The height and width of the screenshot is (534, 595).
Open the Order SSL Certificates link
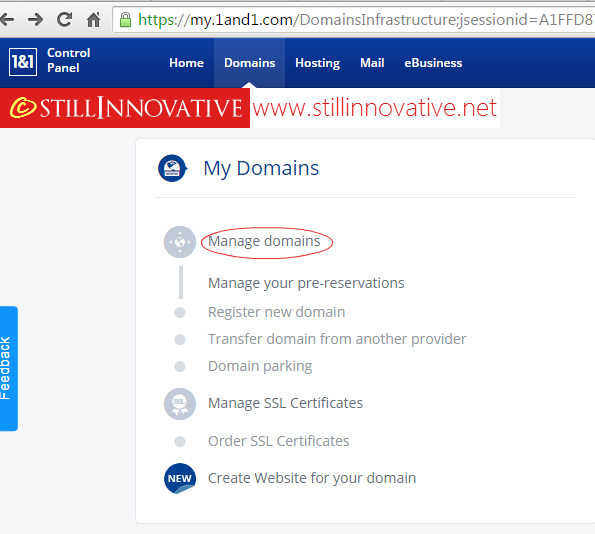coord(279,441)
